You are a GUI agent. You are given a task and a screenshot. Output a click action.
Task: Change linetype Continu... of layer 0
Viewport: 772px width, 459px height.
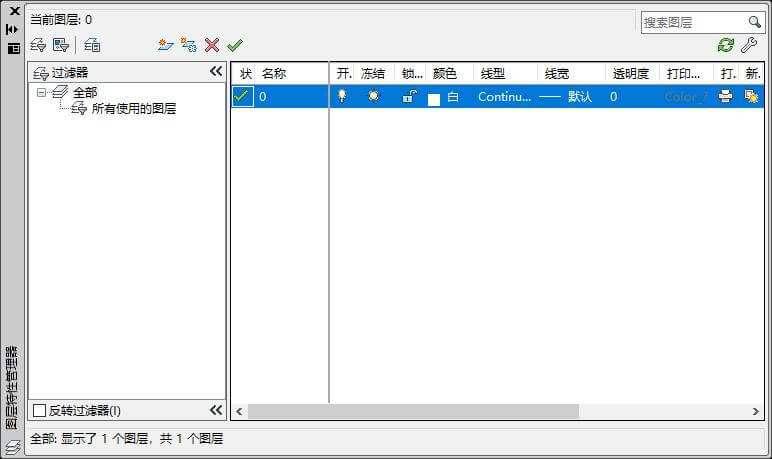[x=504, y=97]
